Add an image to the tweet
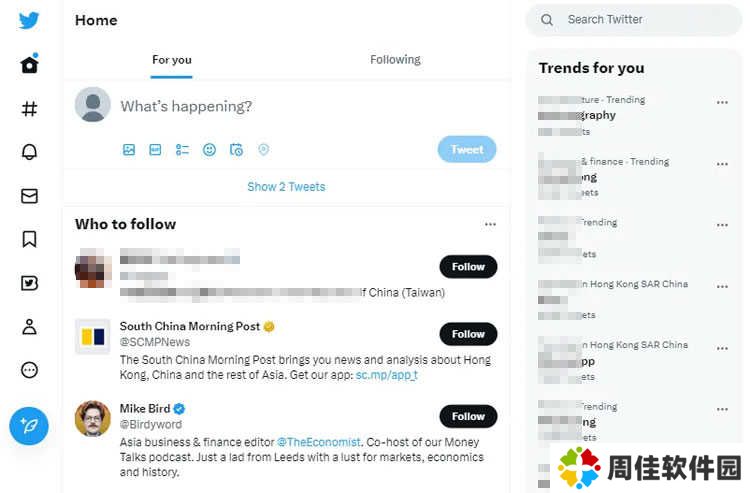 click(x=129, y=150)
